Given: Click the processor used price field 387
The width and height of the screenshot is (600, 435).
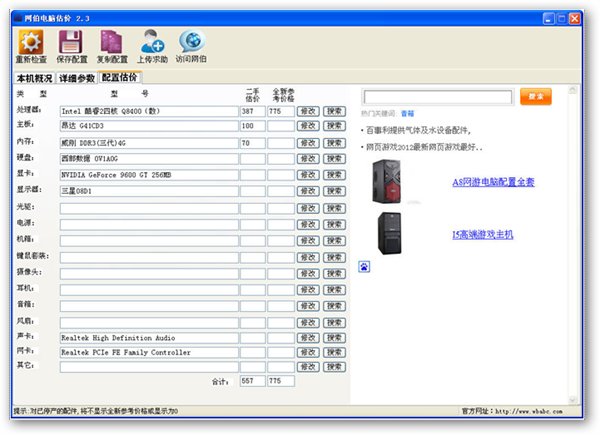Looking at the screenshot, I should click(x=253, y=111).
